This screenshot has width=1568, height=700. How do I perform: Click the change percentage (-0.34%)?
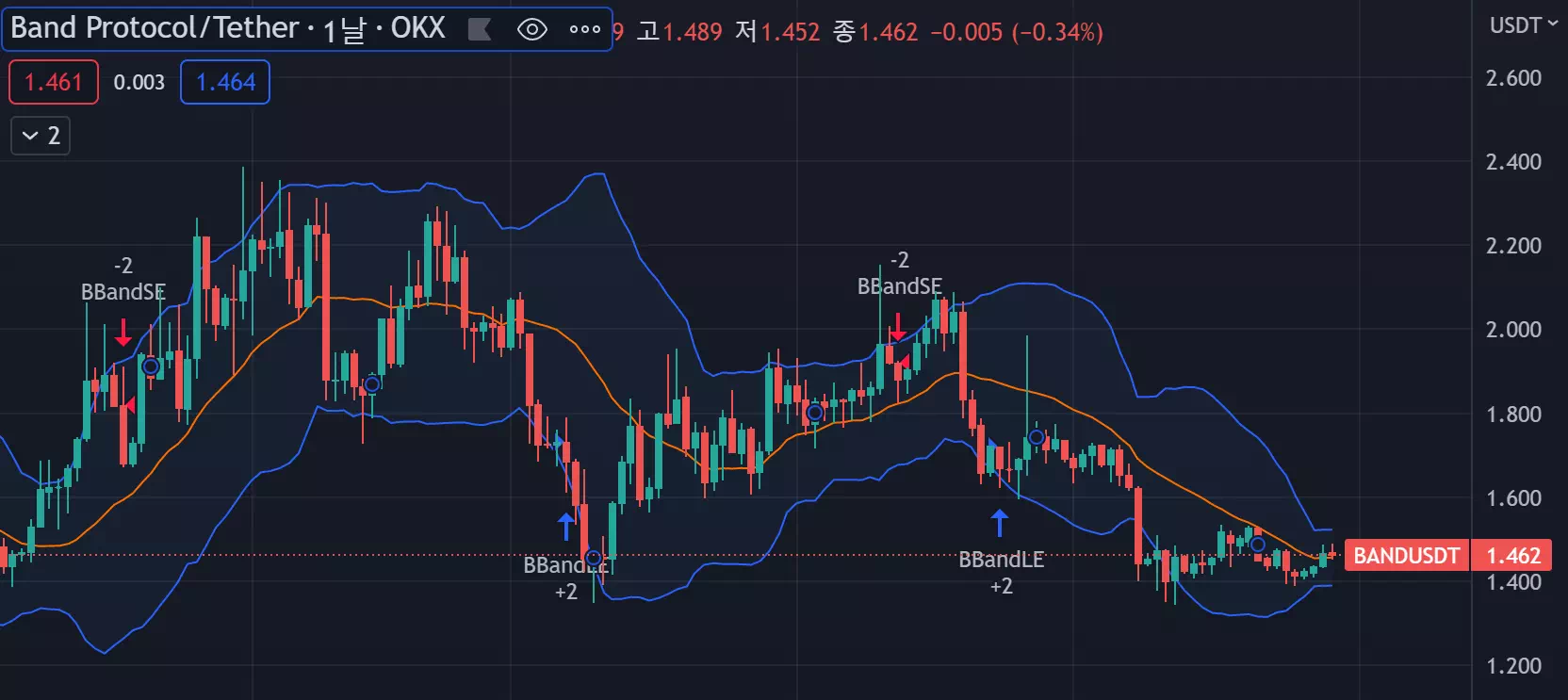pyautogui.click(x=1057, y=32)
